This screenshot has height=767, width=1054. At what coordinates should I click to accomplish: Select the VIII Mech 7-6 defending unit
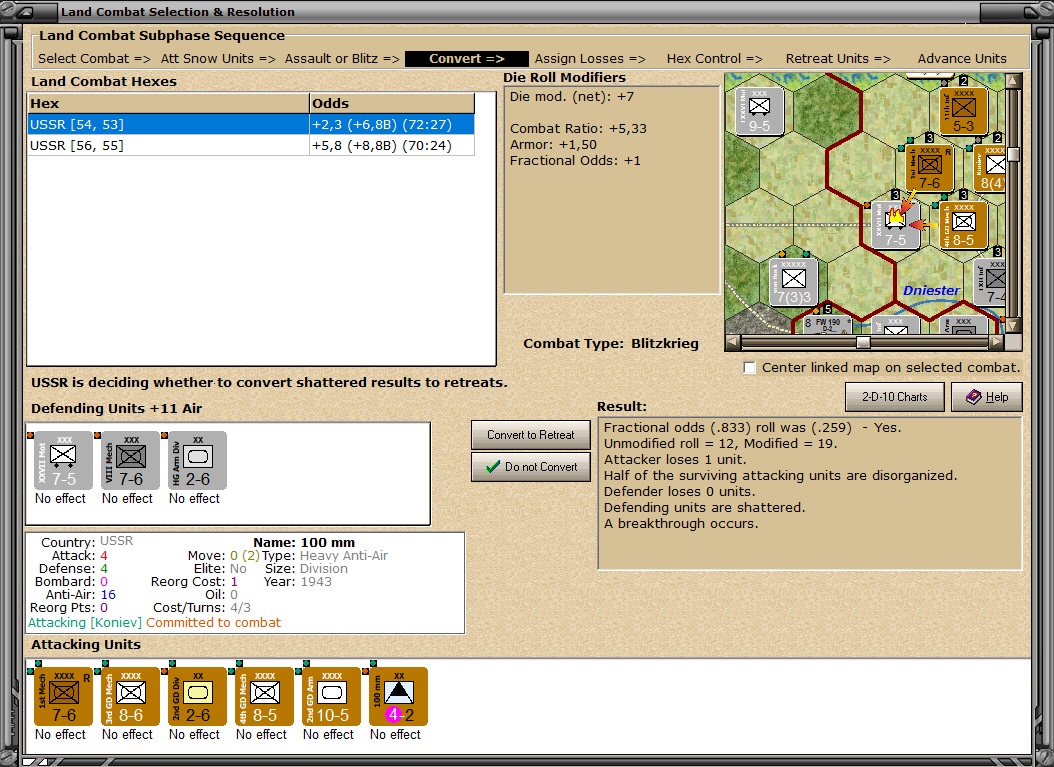click(x=127, y=460)
